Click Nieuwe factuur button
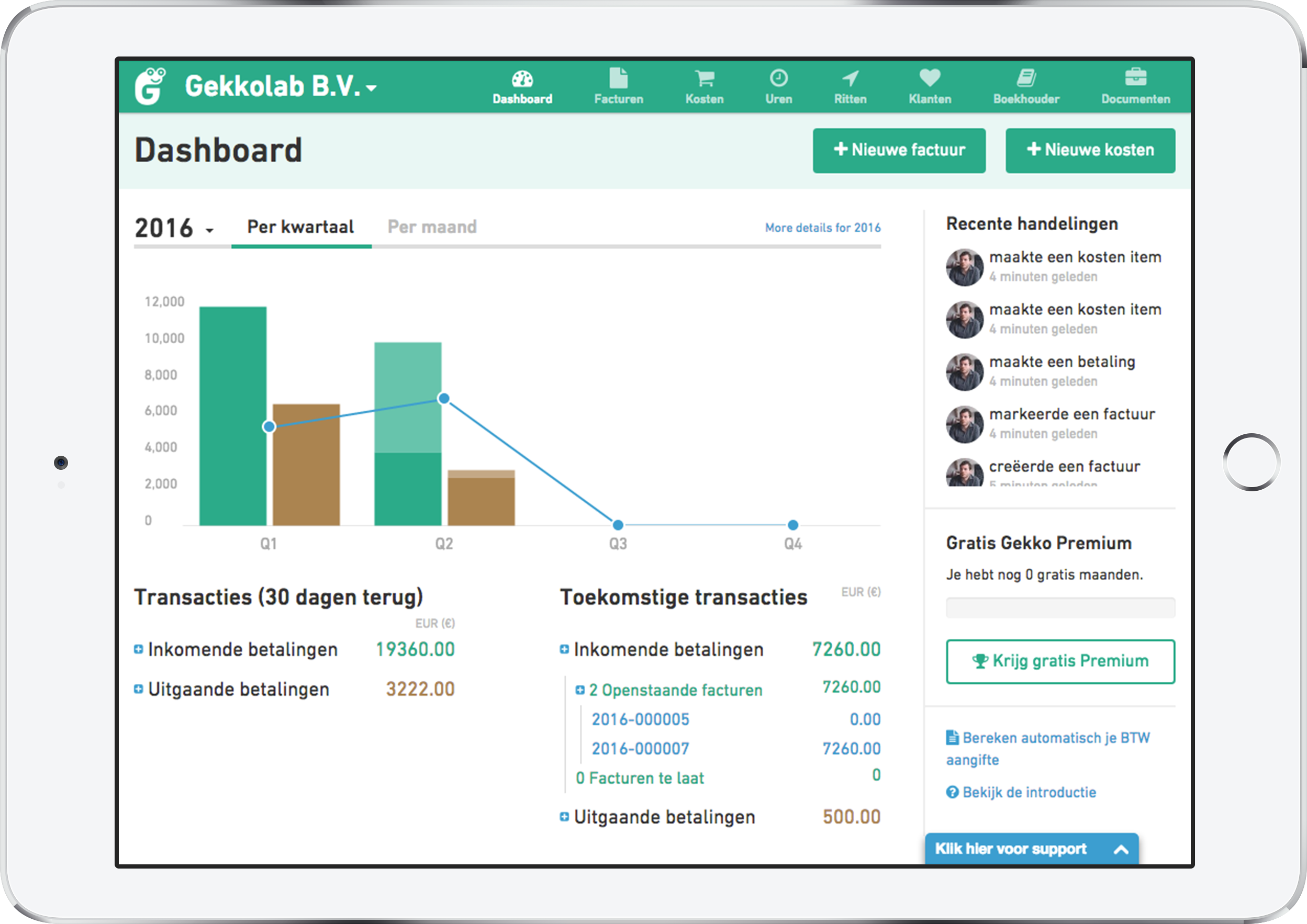 point(899,150)
